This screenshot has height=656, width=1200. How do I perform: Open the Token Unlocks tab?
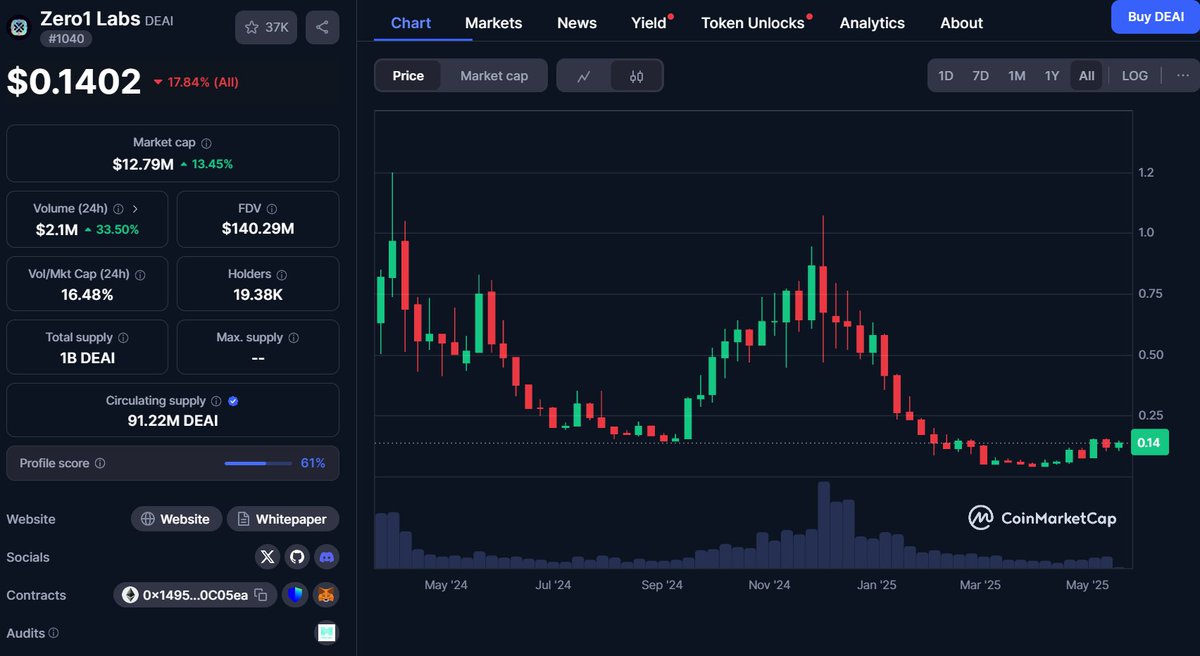(x=754, y=23)
